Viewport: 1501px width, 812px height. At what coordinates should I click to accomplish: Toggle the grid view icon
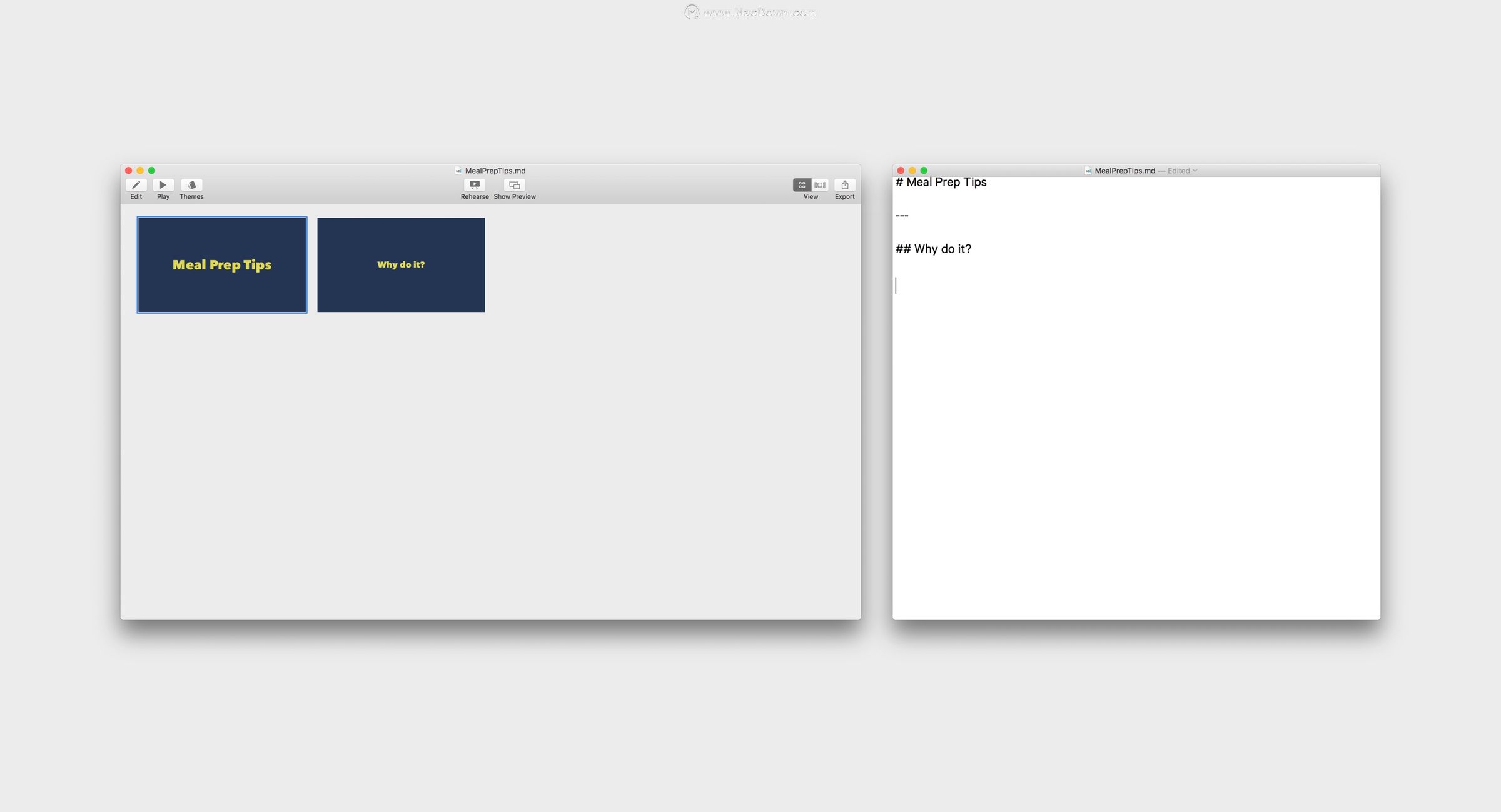(x=802, y=184)
